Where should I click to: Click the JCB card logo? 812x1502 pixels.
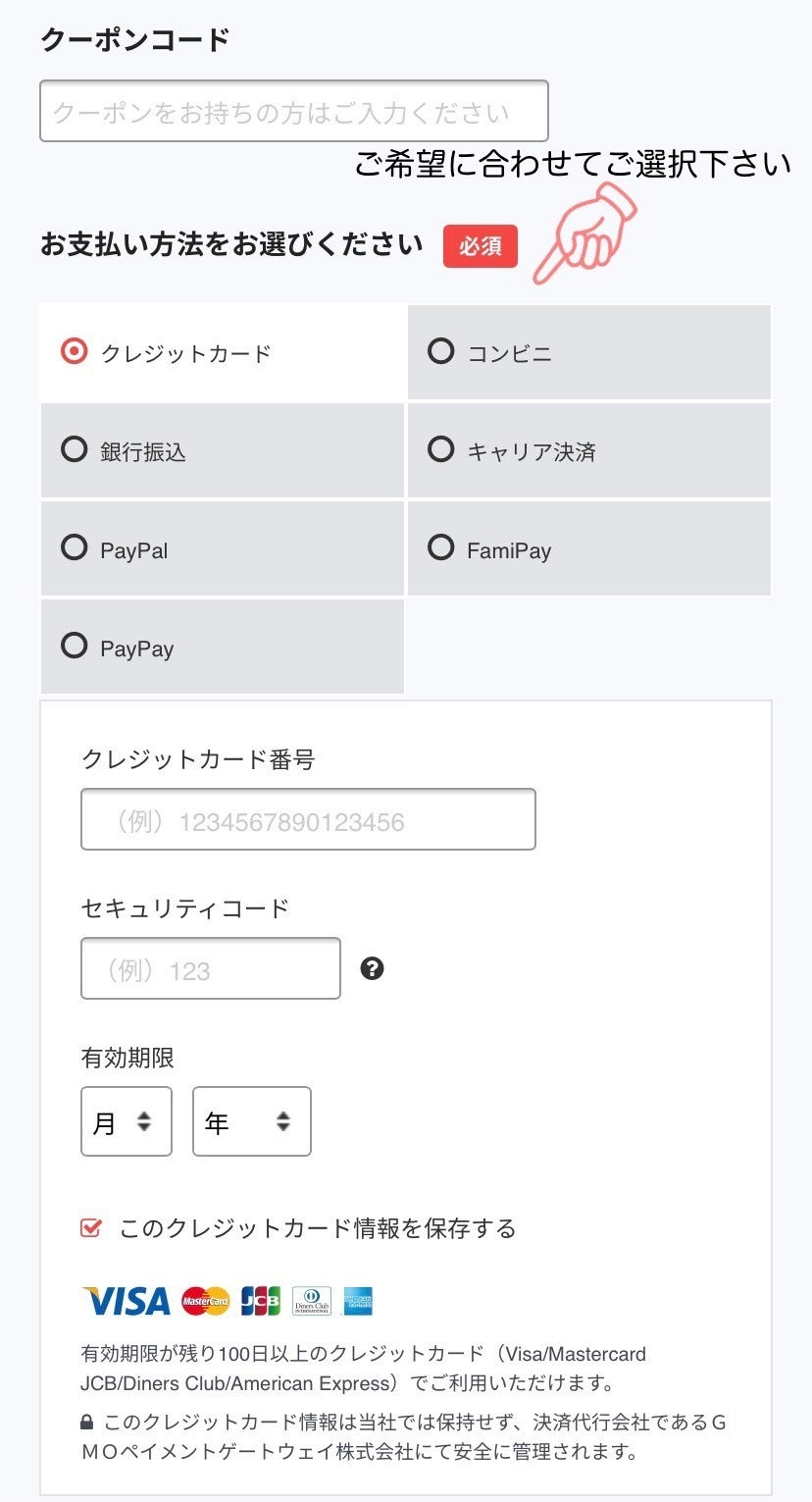(260, 1301)
